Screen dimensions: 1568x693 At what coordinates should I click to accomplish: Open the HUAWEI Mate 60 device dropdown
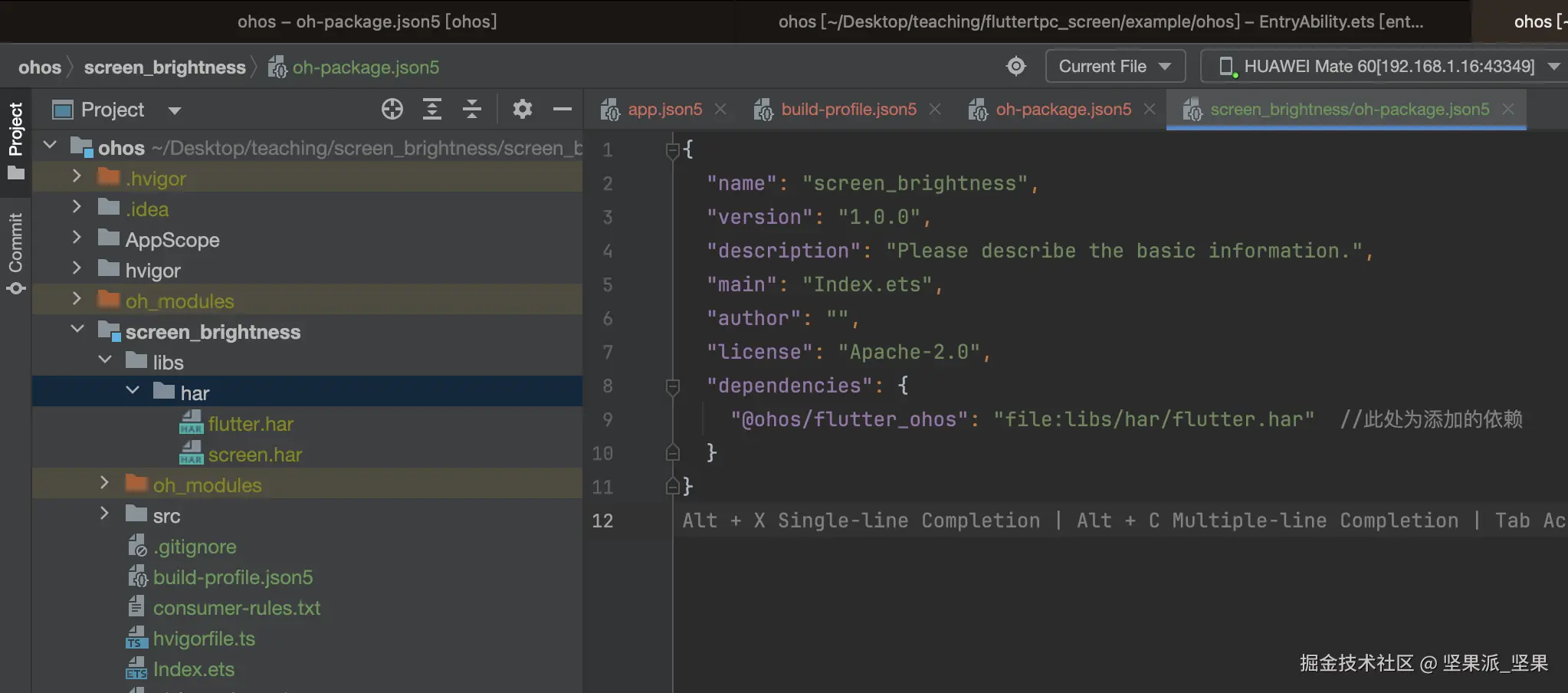coord(1385,67)
